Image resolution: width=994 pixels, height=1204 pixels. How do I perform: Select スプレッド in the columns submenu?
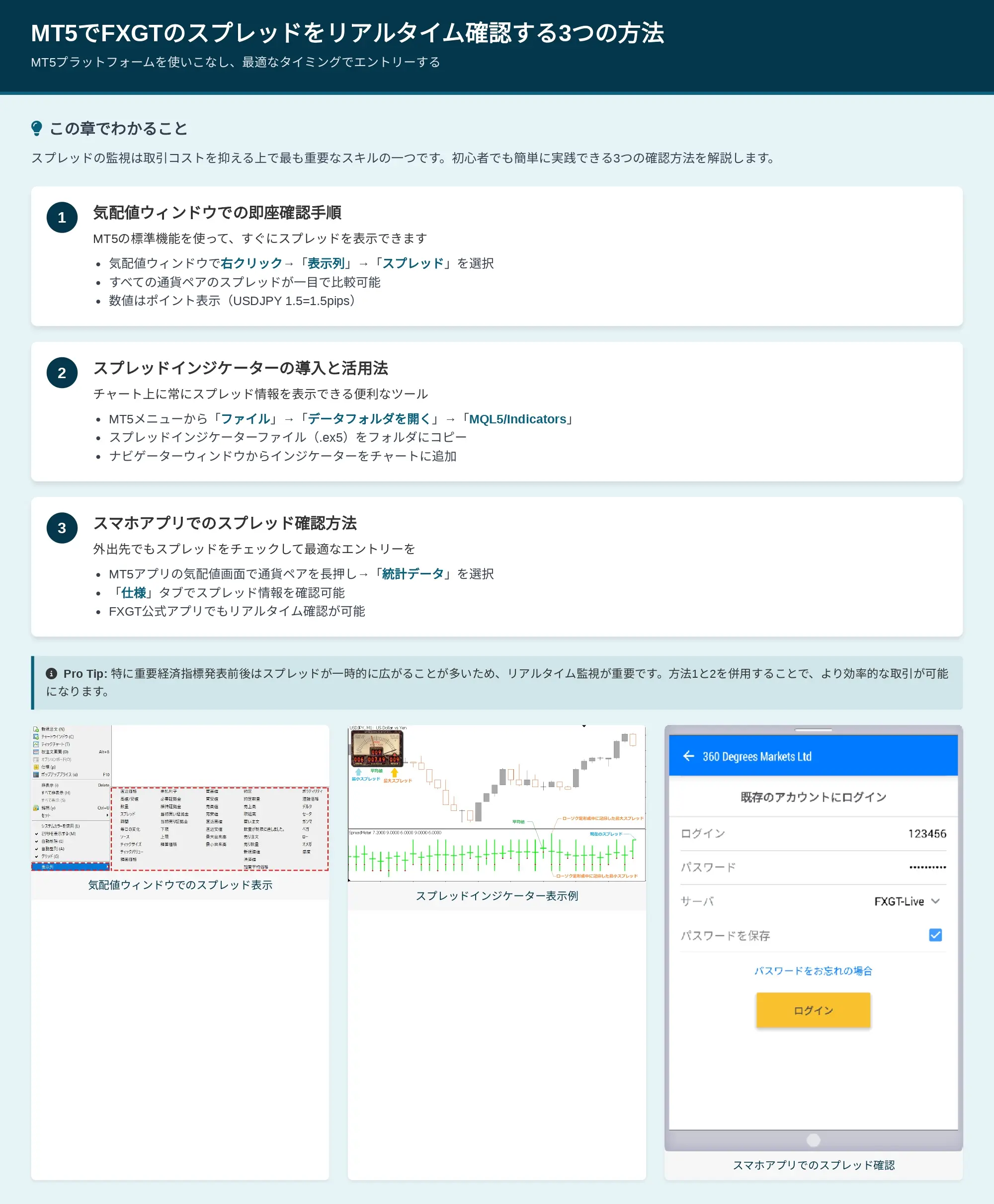pyautogui.click(x=127, y=814)
